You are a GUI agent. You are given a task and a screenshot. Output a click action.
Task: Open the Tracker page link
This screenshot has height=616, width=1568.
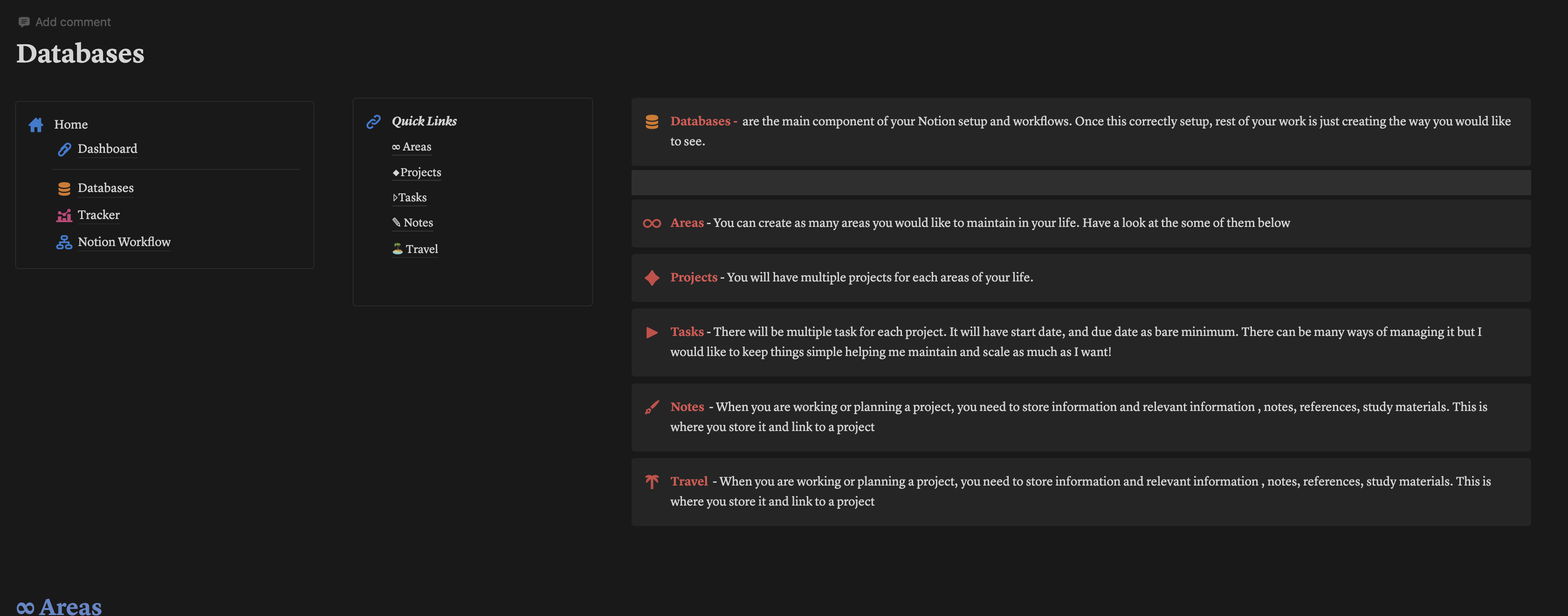coord(99,215)
